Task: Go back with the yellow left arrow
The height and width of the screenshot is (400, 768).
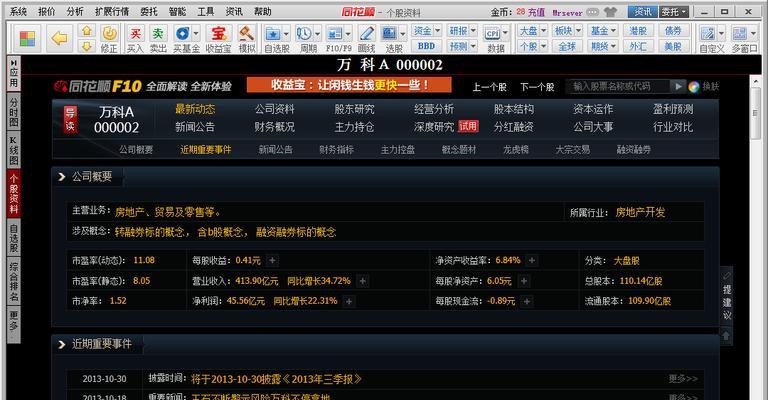Action: (x=59, y=38)
